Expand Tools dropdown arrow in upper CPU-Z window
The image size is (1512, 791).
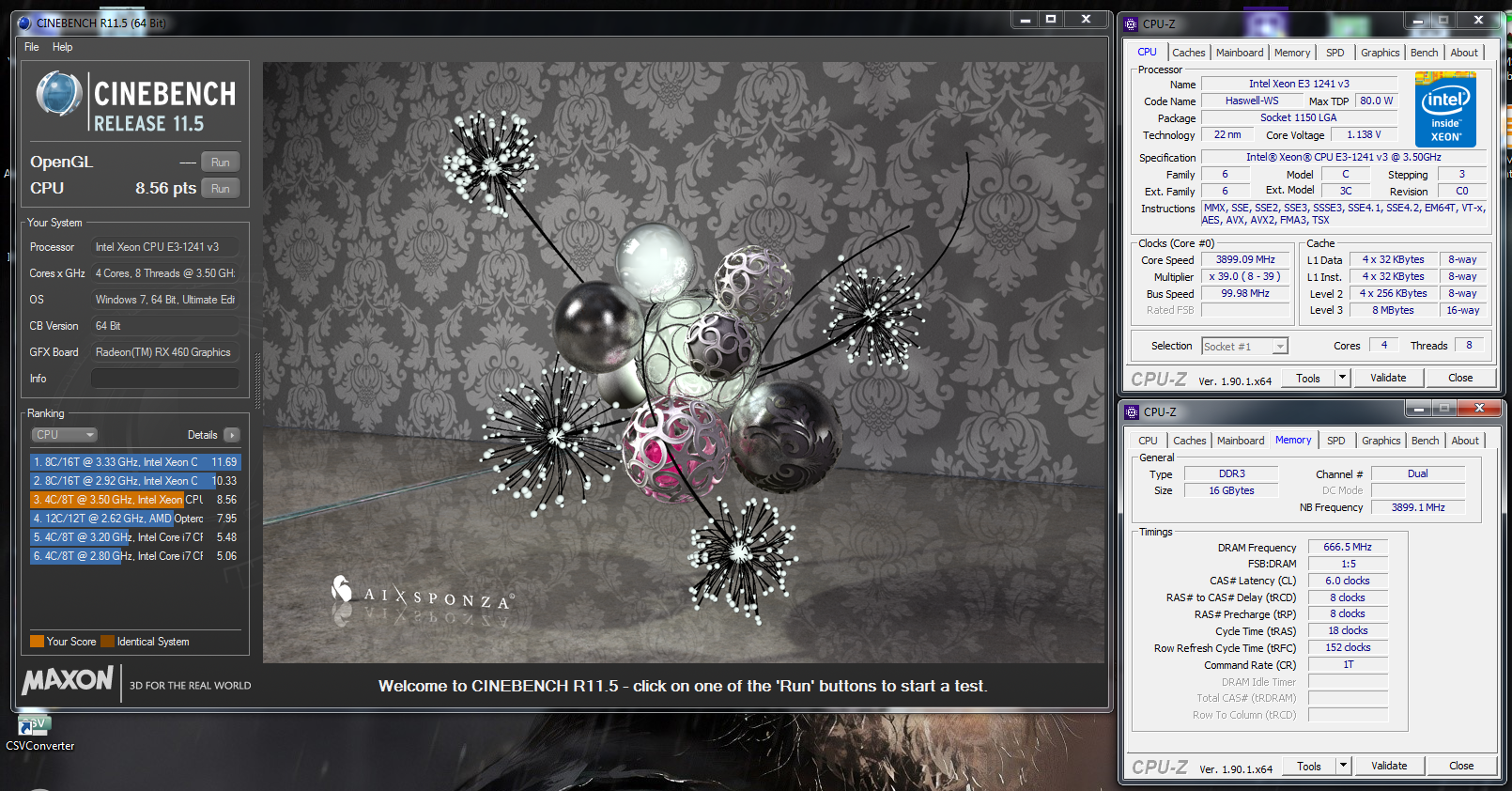(1343, 379)
